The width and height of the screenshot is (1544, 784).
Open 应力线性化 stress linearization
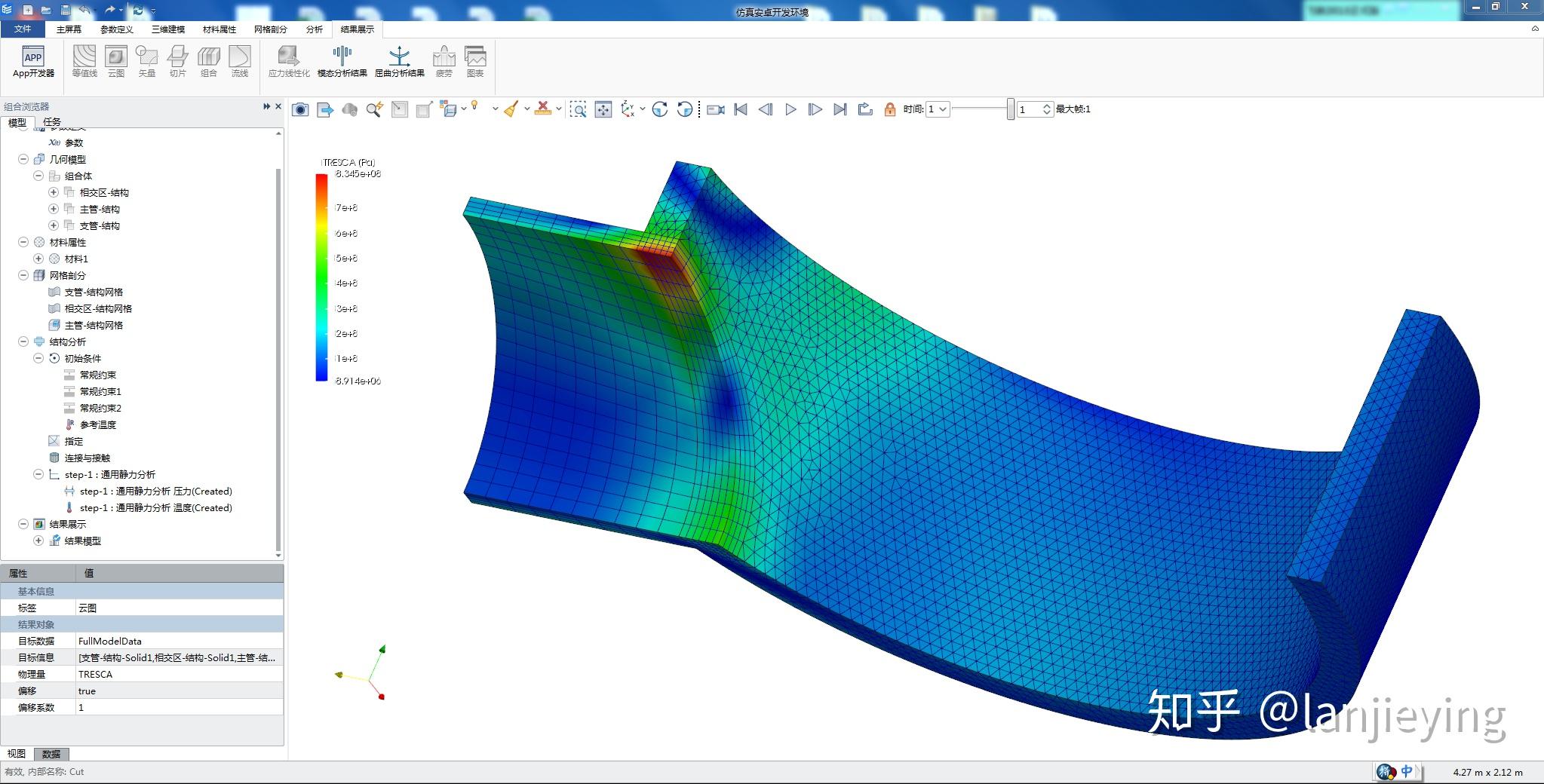click(289, 60)
